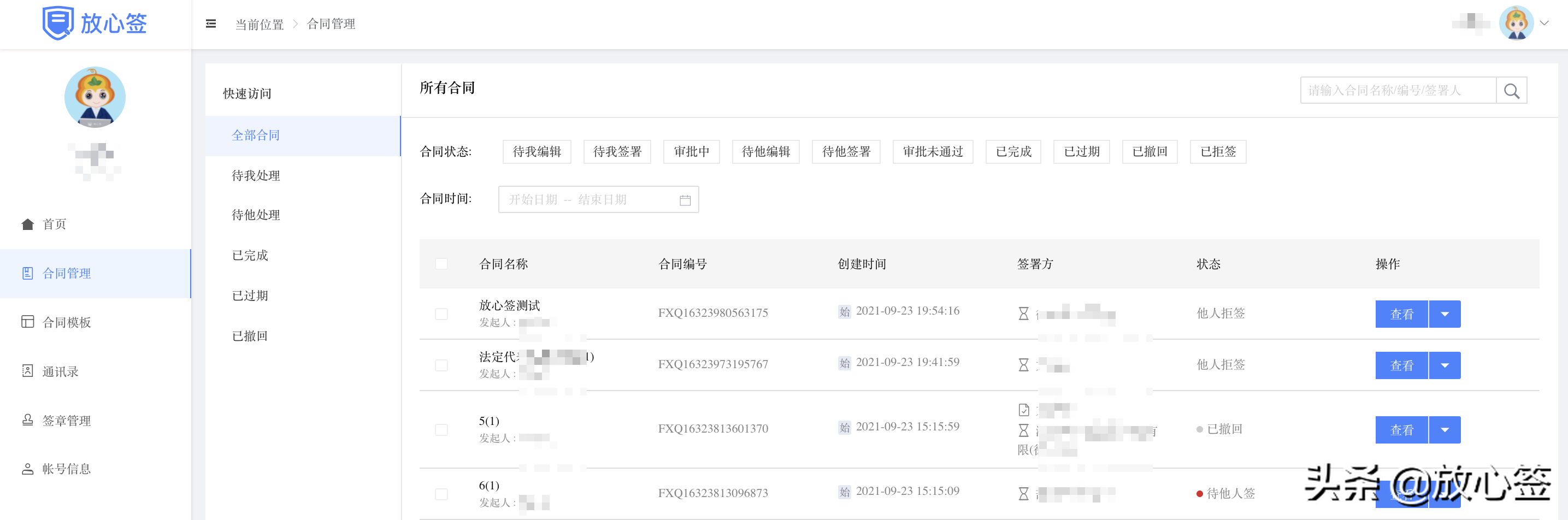The height and width of the screenshot is (520, 1568).
Task: Open 待我处理 in quick access list
Action: [256, 175]
